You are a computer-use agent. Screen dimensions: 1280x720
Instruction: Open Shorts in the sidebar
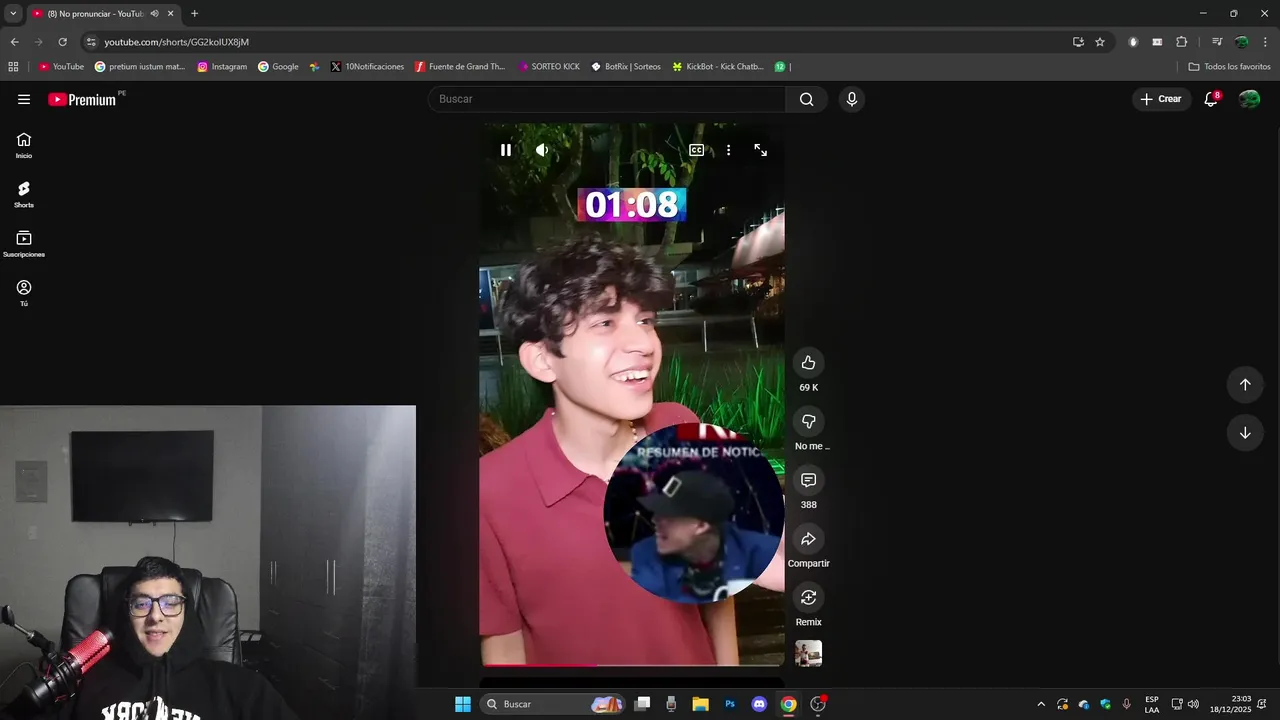click(x=24, y=194)
